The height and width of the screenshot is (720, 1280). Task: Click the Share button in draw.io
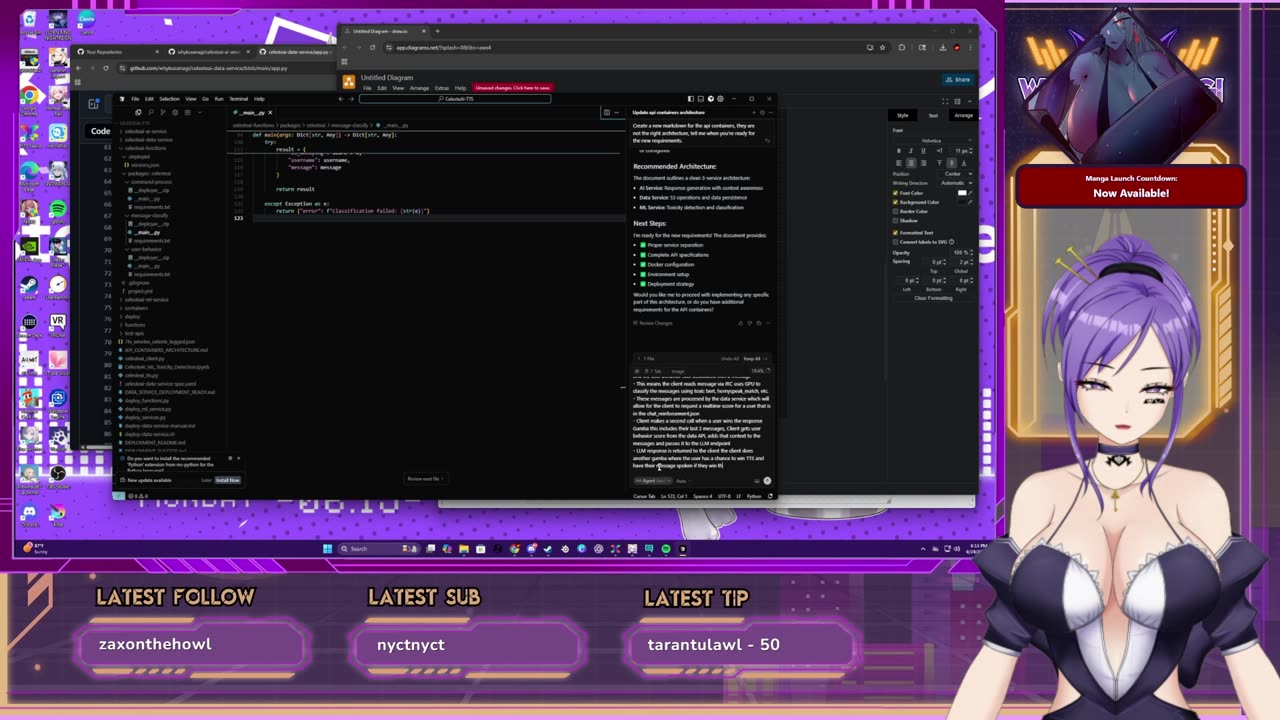click(x=957, y=79)
